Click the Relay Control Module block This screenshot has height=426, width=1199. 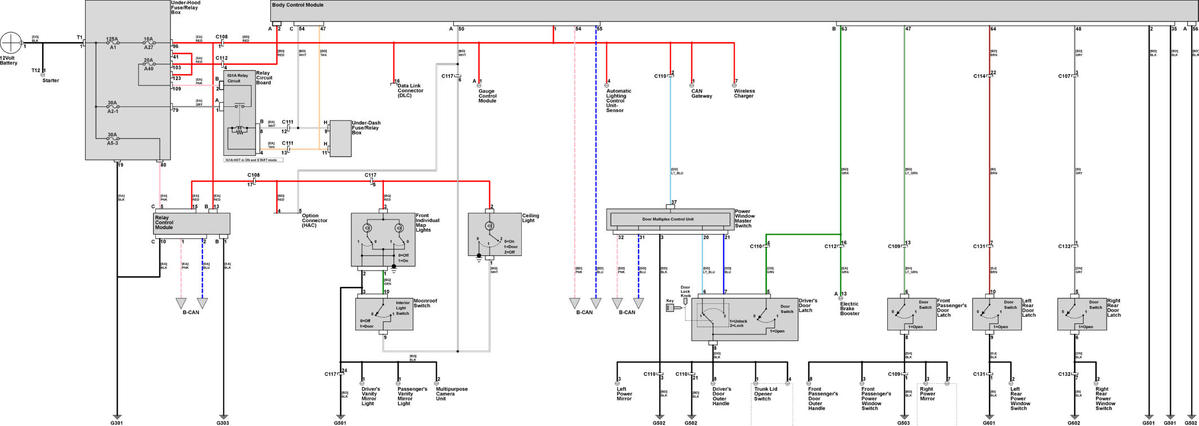point(192,223)
